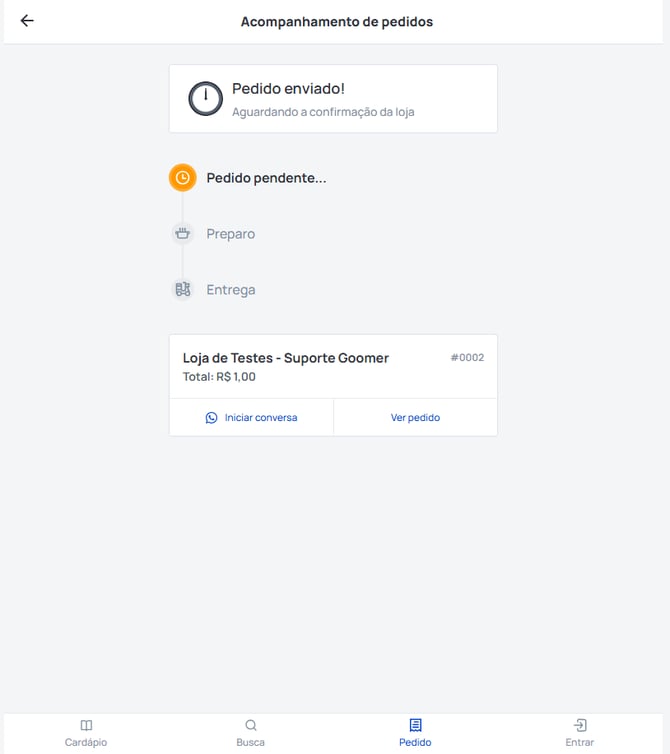Go to the Busca tab label
This screenshot has width=670, height=754.
point(251,743)
